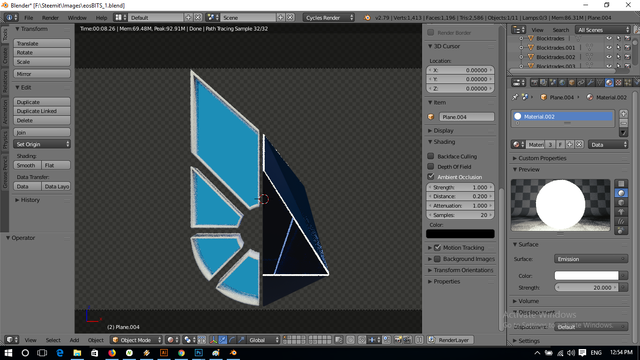Click the black Ambient Occlusion color swatch

coord(460,233)
